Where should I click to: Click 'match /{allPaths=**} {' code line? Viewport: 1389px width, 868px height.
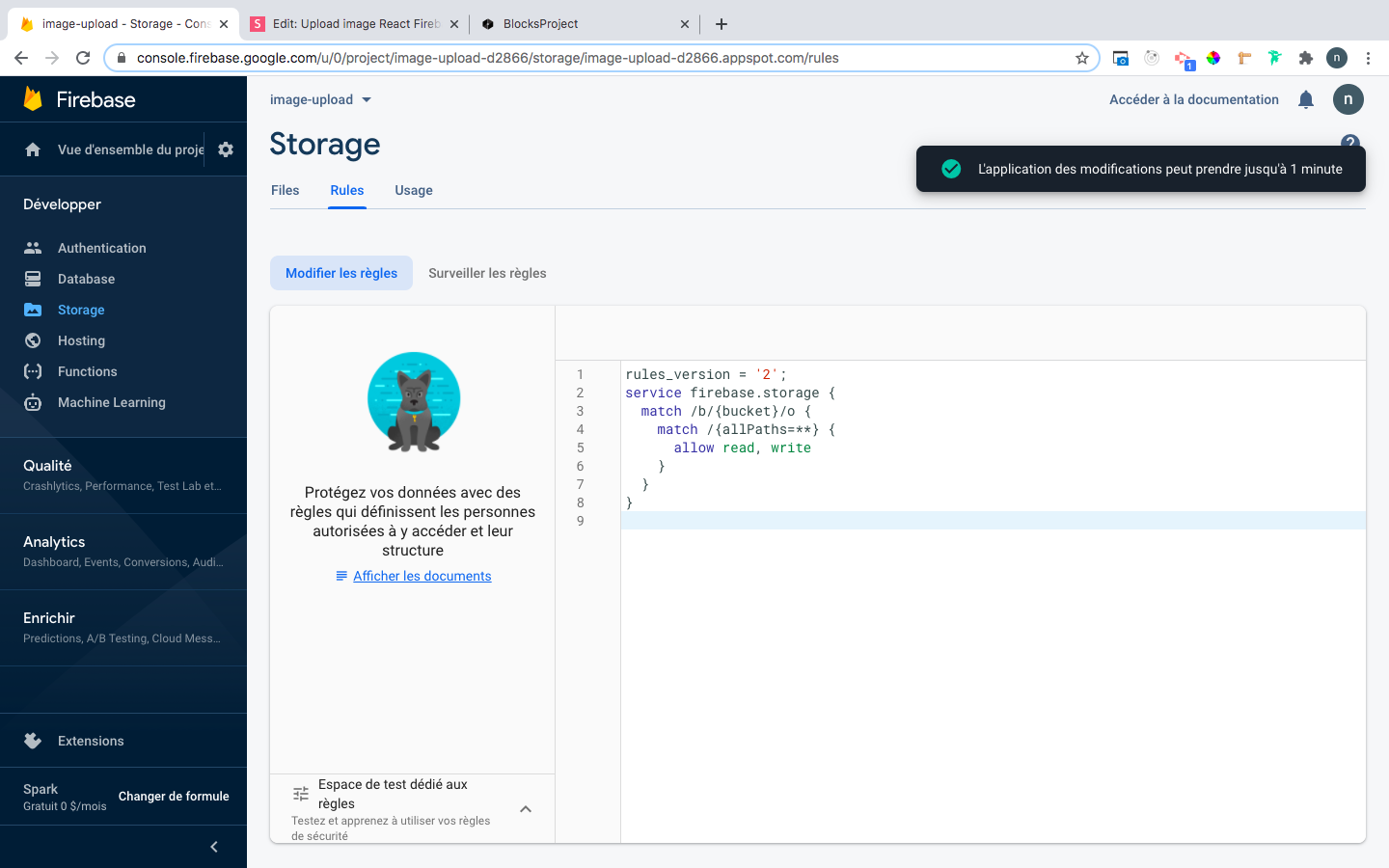click(746, 429)
